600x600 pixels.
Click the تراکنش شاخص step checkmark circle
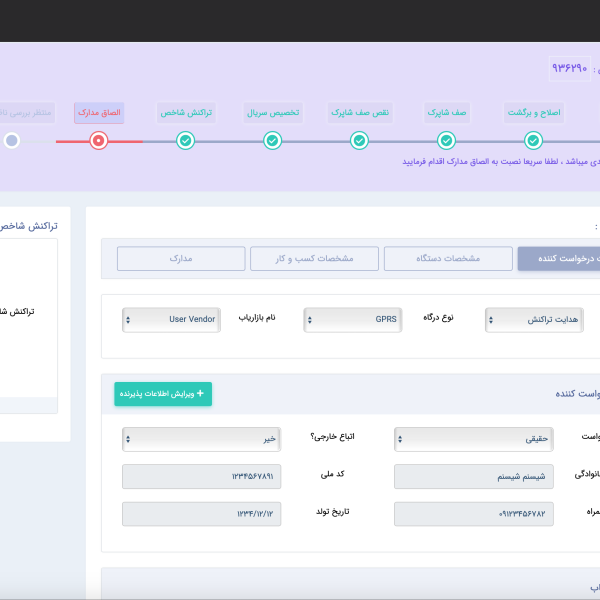point(185,141)
